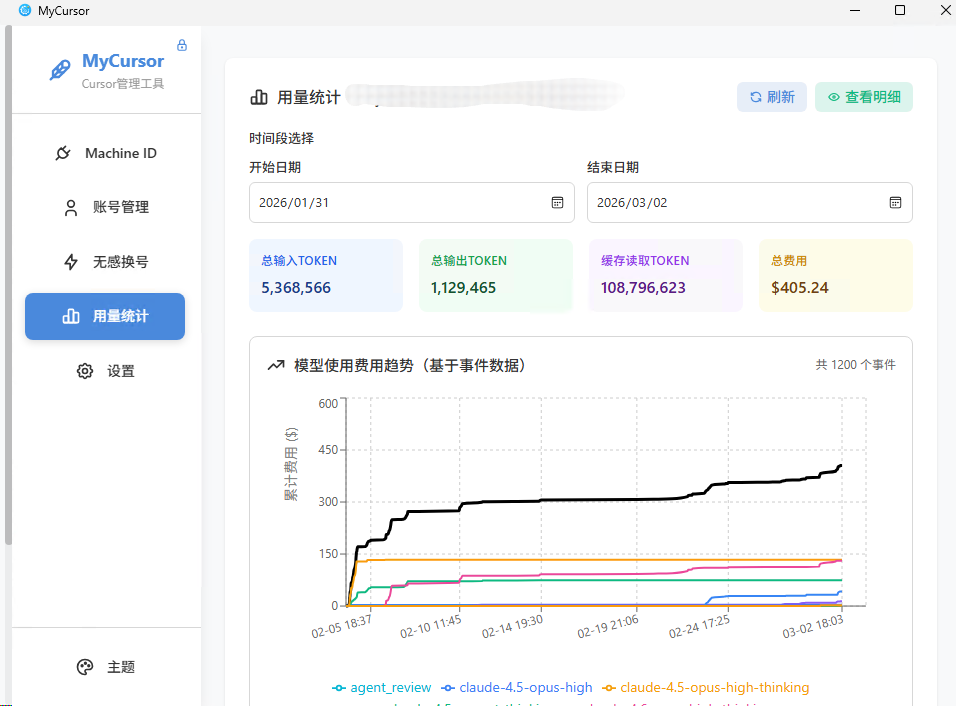The height and width of the screenshot is (706, 956).
Task: Click the palette icon for 主题
Action: pos(85,667)
